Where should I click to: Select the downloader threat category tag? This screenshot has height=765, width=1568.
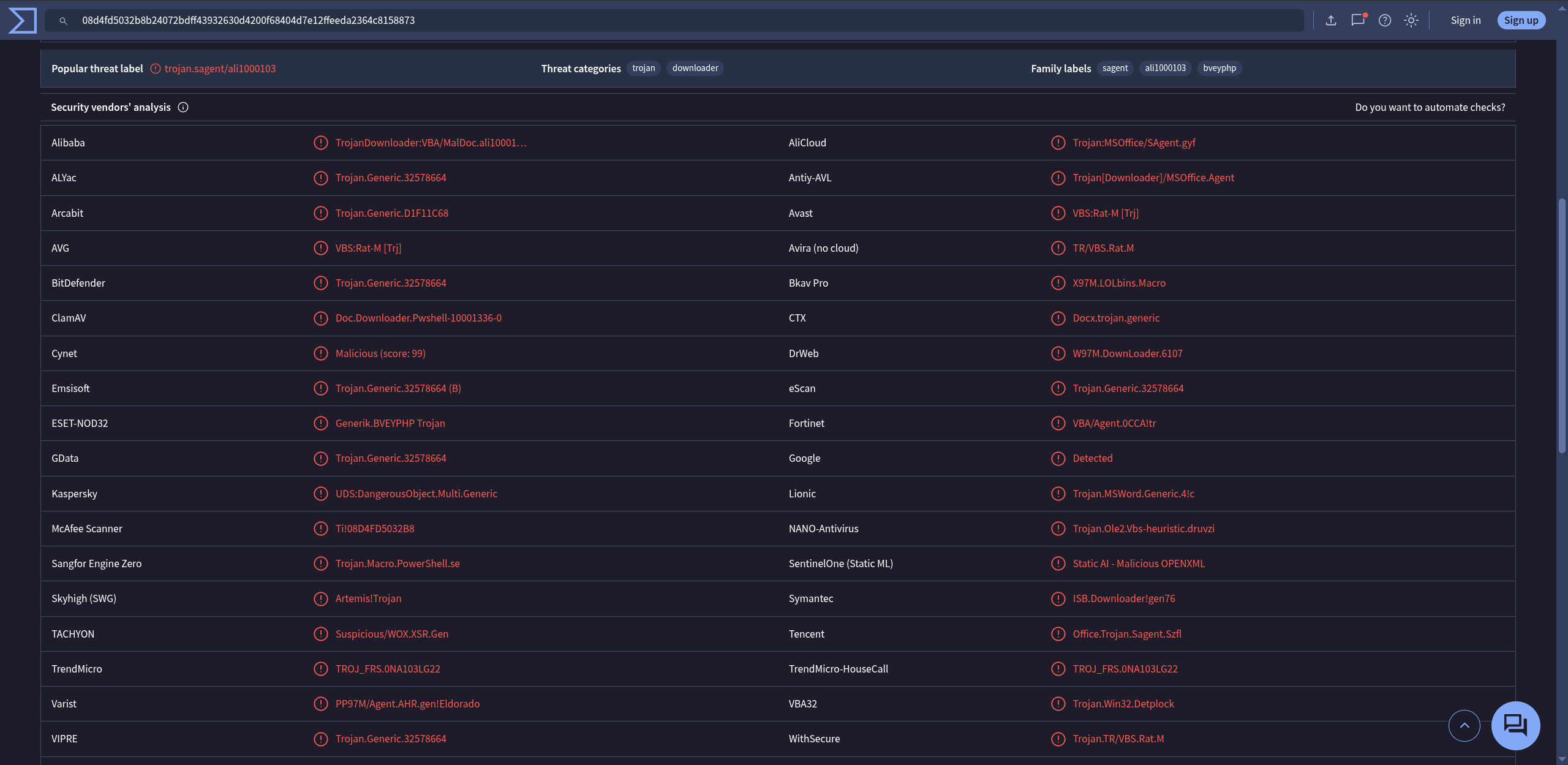695,68
